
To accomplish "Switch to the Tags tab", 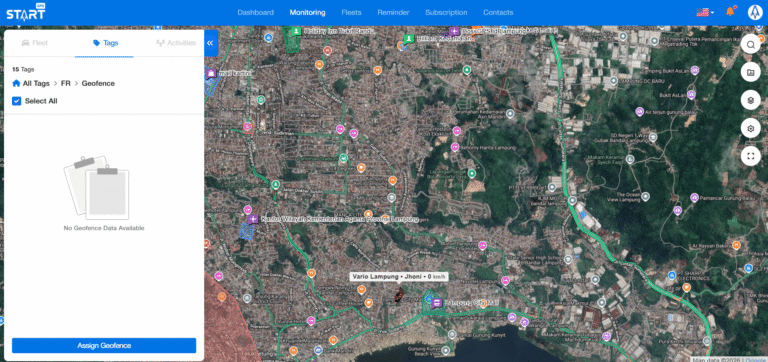I will (x=105, y=43).
